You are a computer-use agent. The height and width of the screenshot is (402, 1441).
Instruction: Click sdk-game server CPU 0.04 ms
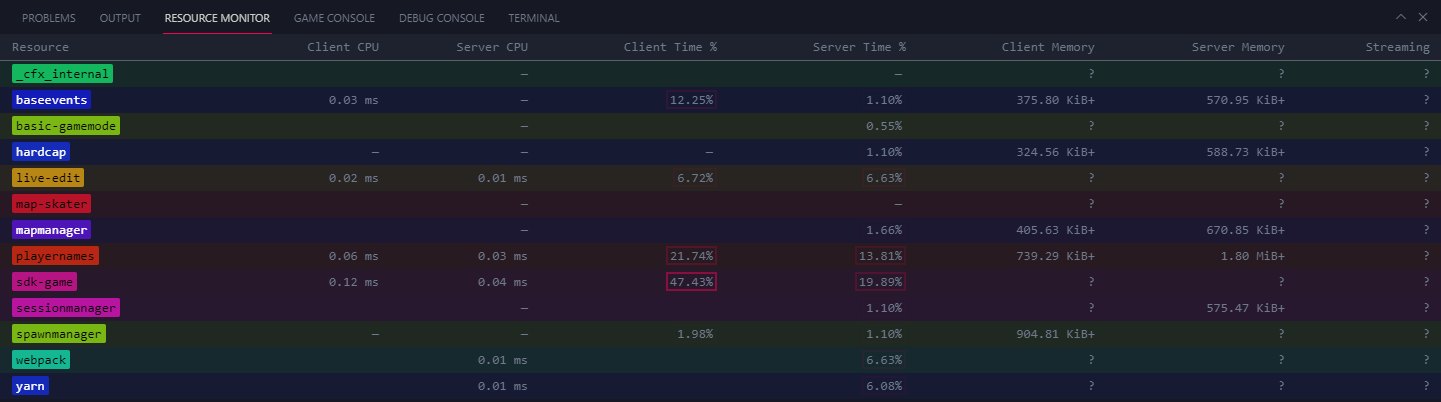click(503, 282)
